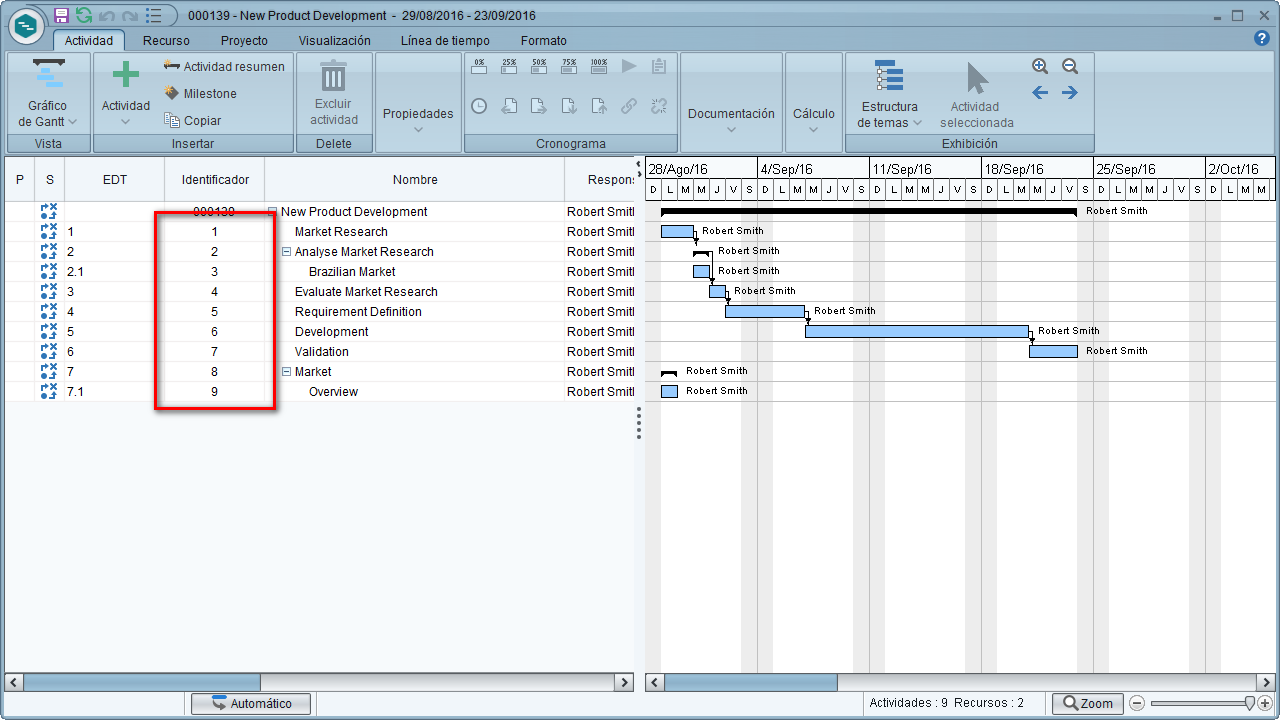Click magnifier minus in Exhibición group

(1070, 66)
